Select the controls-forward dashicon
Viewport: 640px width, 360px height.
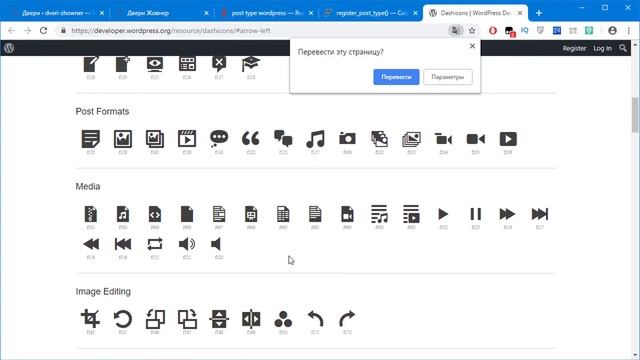point(507,214)
